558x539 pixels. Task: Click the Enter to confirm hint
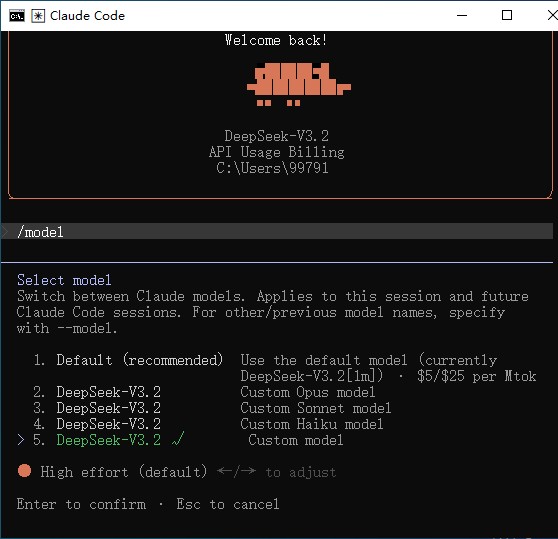(x=81, y=504)
